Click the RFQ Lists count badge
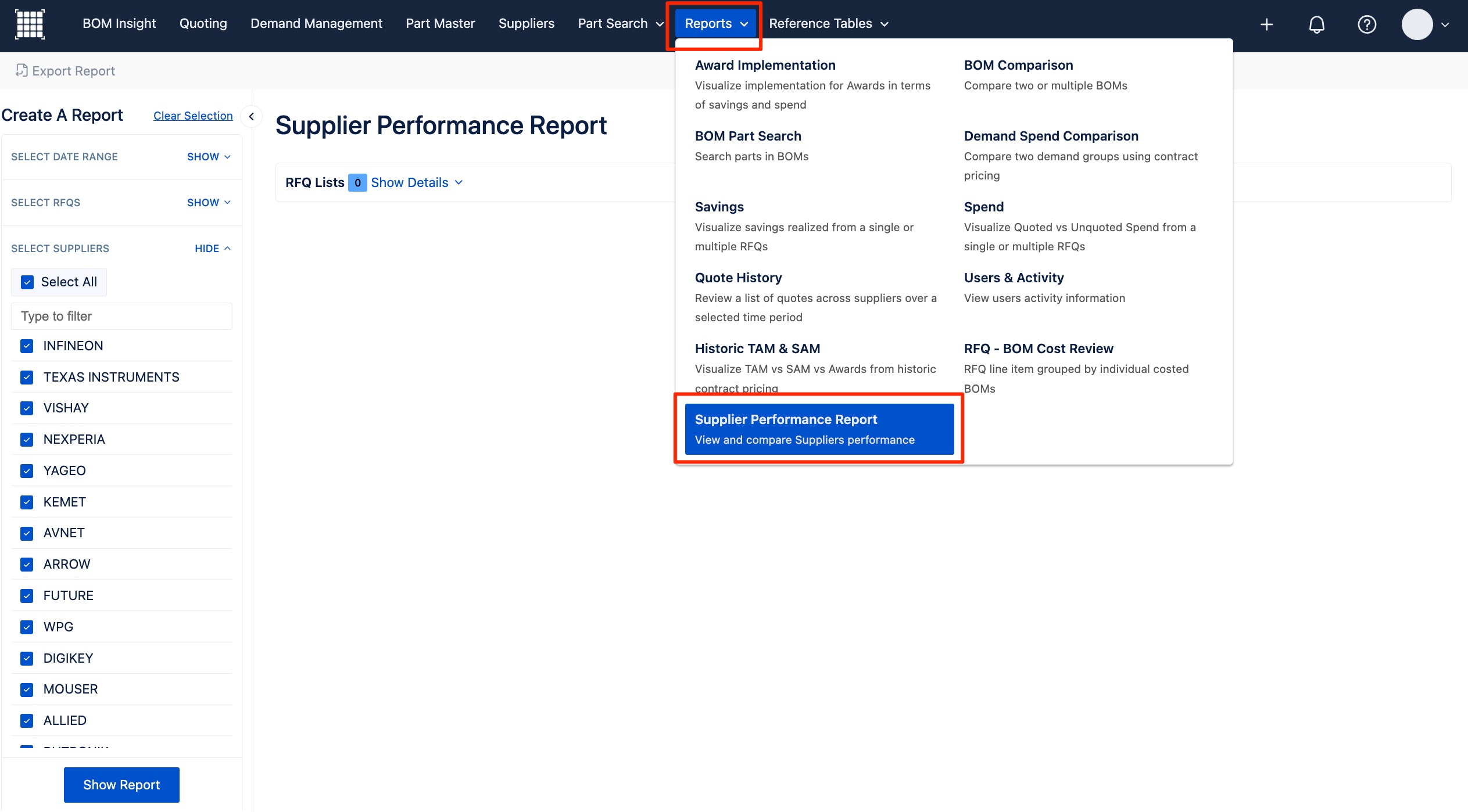The height and width of the screenshot is (812, 1468). [x=357, y=183]
